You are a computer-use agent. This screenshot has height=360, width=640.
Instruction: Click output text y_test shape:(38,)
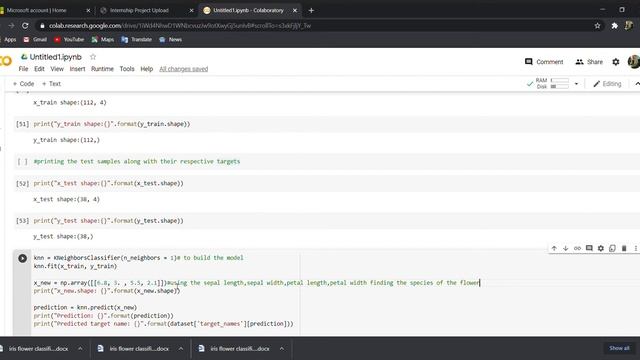point(63,237)
